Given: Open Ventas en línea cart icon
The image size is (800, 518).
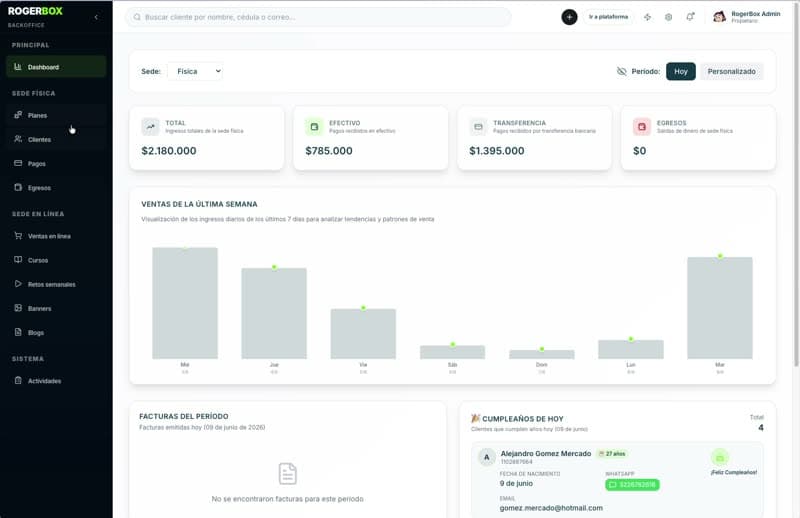Looking at the screenshot, I should [x=18, y=236].
